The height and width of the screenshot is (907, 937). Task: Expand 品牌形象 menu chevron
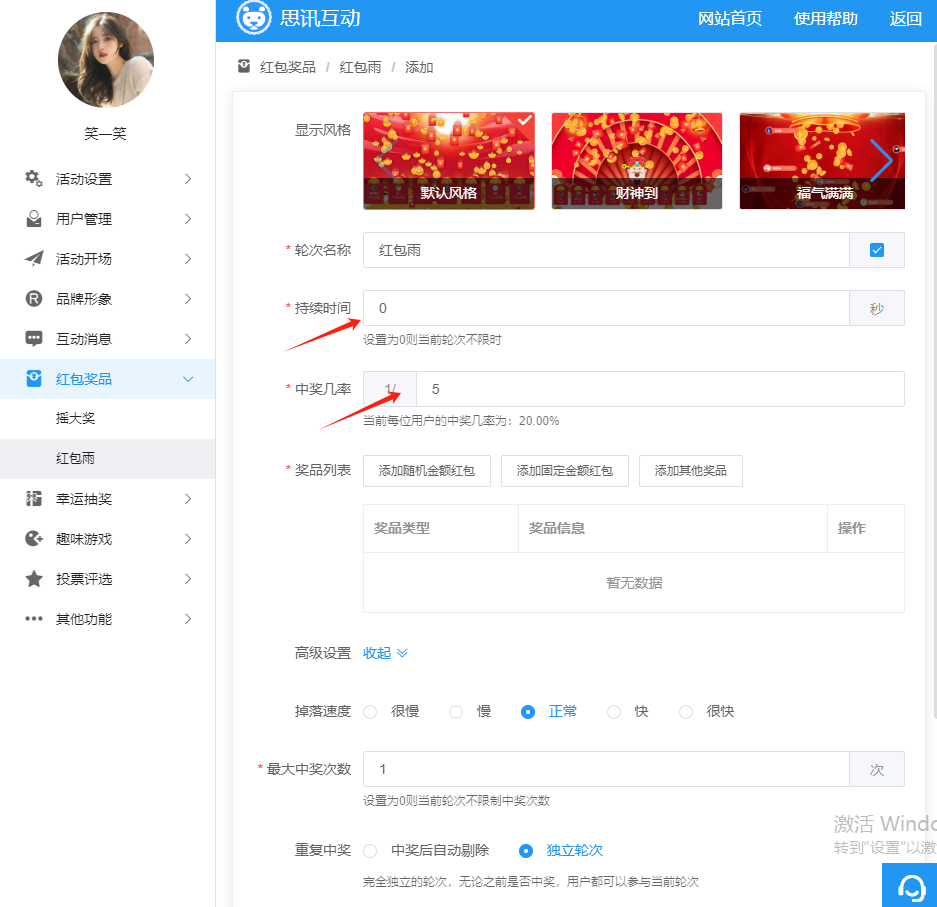pyautogui.click(x=188, y=299)
